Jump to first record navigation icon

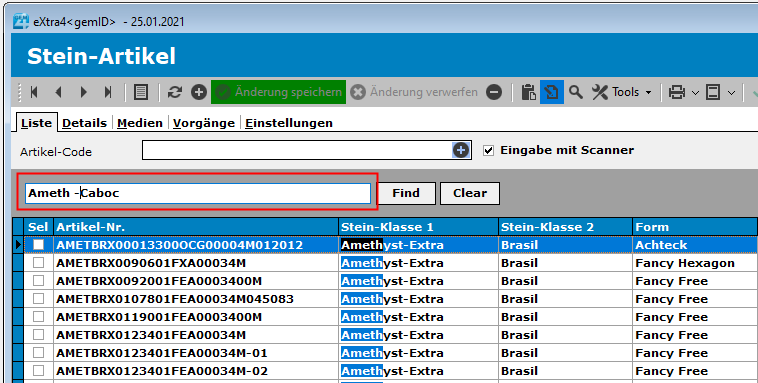34,92
